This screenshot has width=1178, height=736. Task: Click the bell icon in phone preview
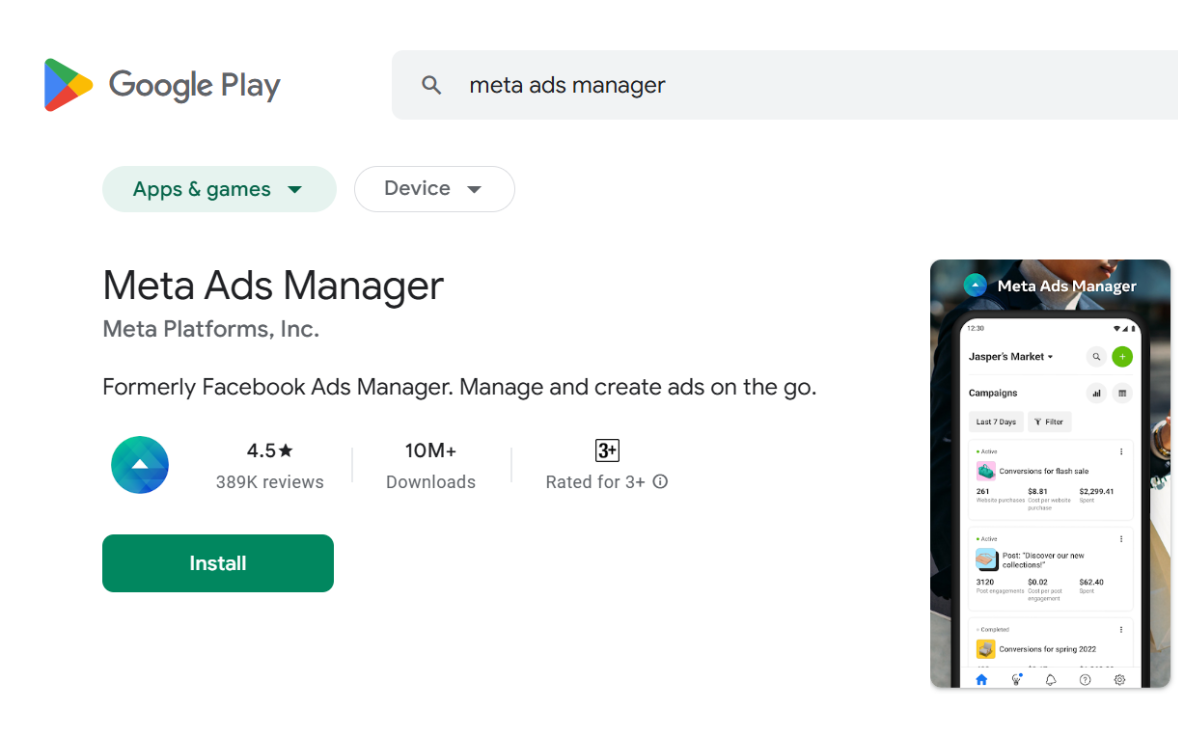tap(1050, 680)
